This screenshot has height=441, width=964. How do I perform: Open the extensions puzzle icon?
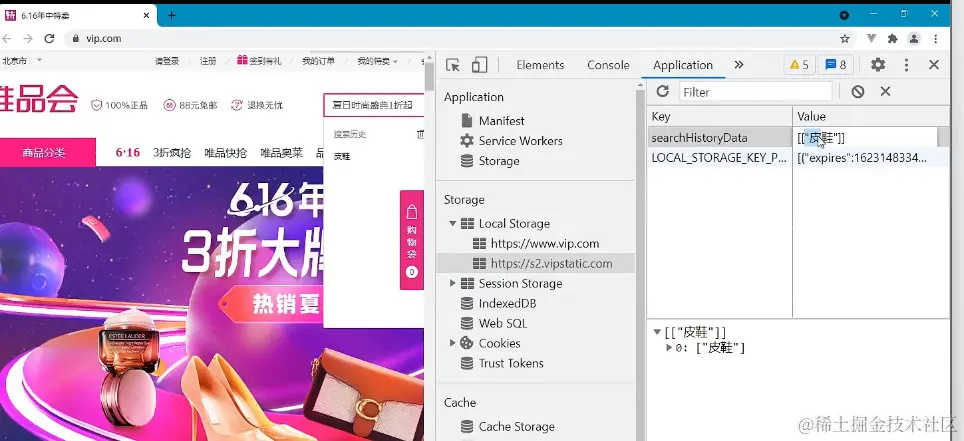pos(893,38)
